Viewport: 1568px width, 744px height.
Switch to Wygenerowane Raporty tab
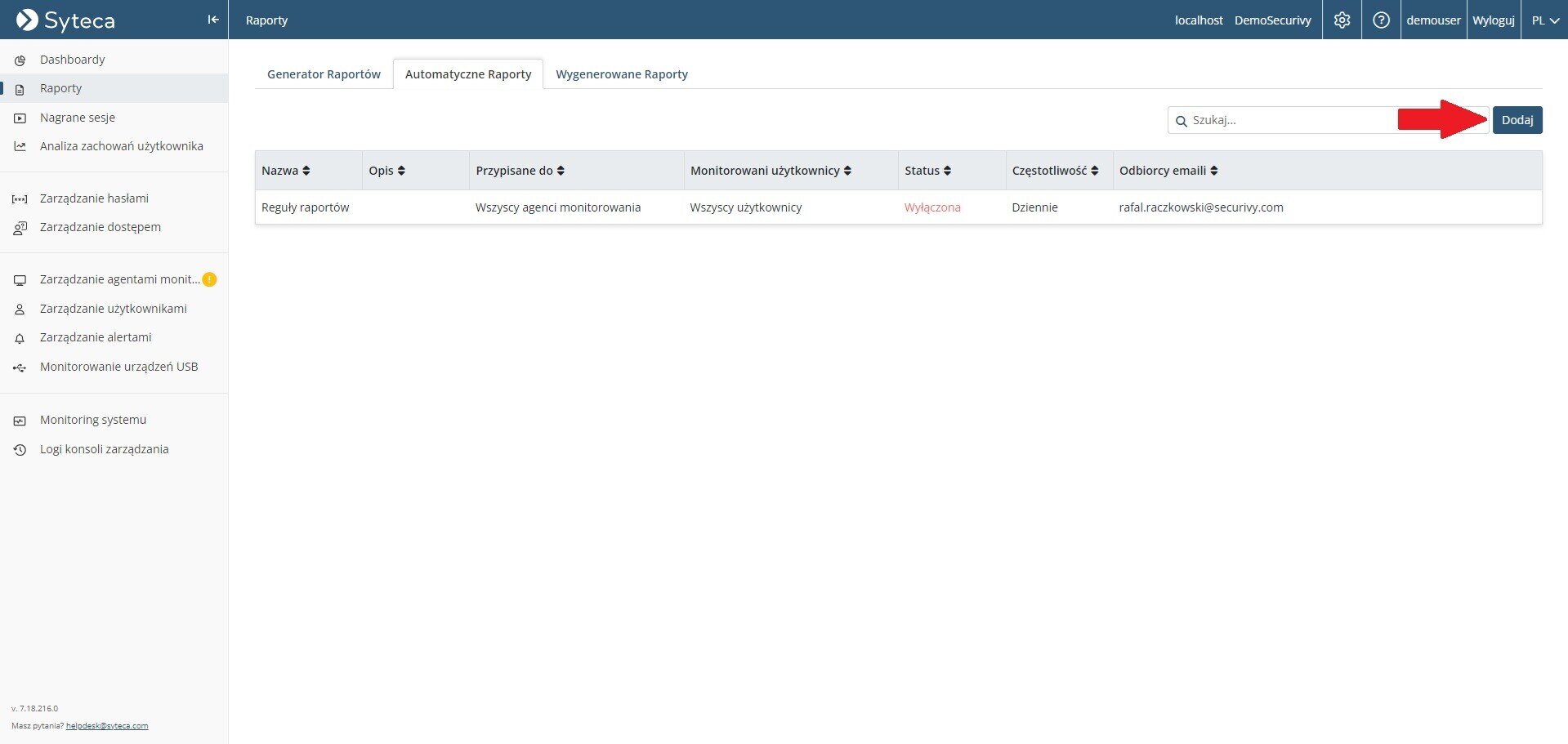621,74
